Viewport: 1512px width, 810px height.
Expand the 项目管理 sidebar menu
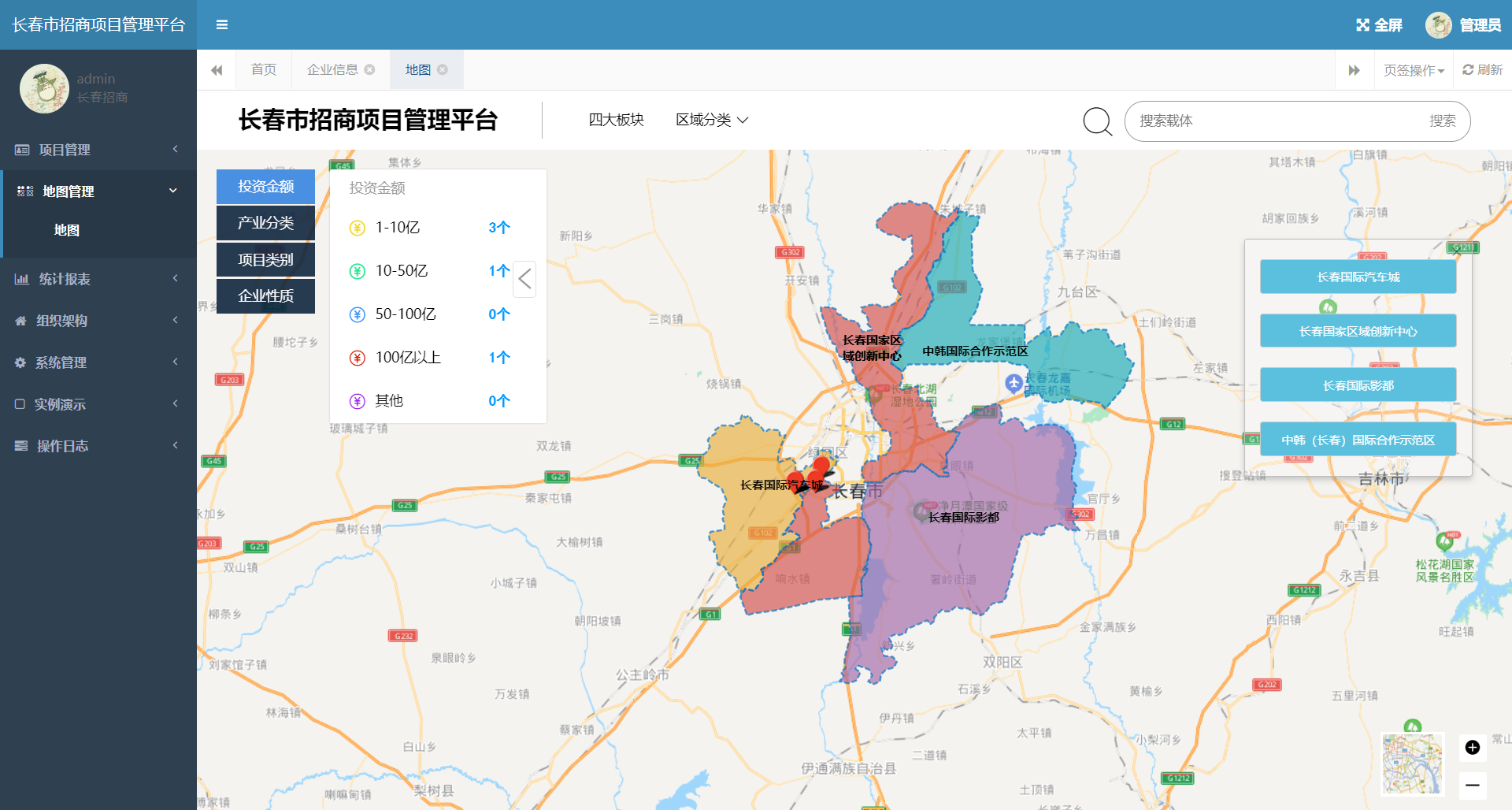coord(175,149)
